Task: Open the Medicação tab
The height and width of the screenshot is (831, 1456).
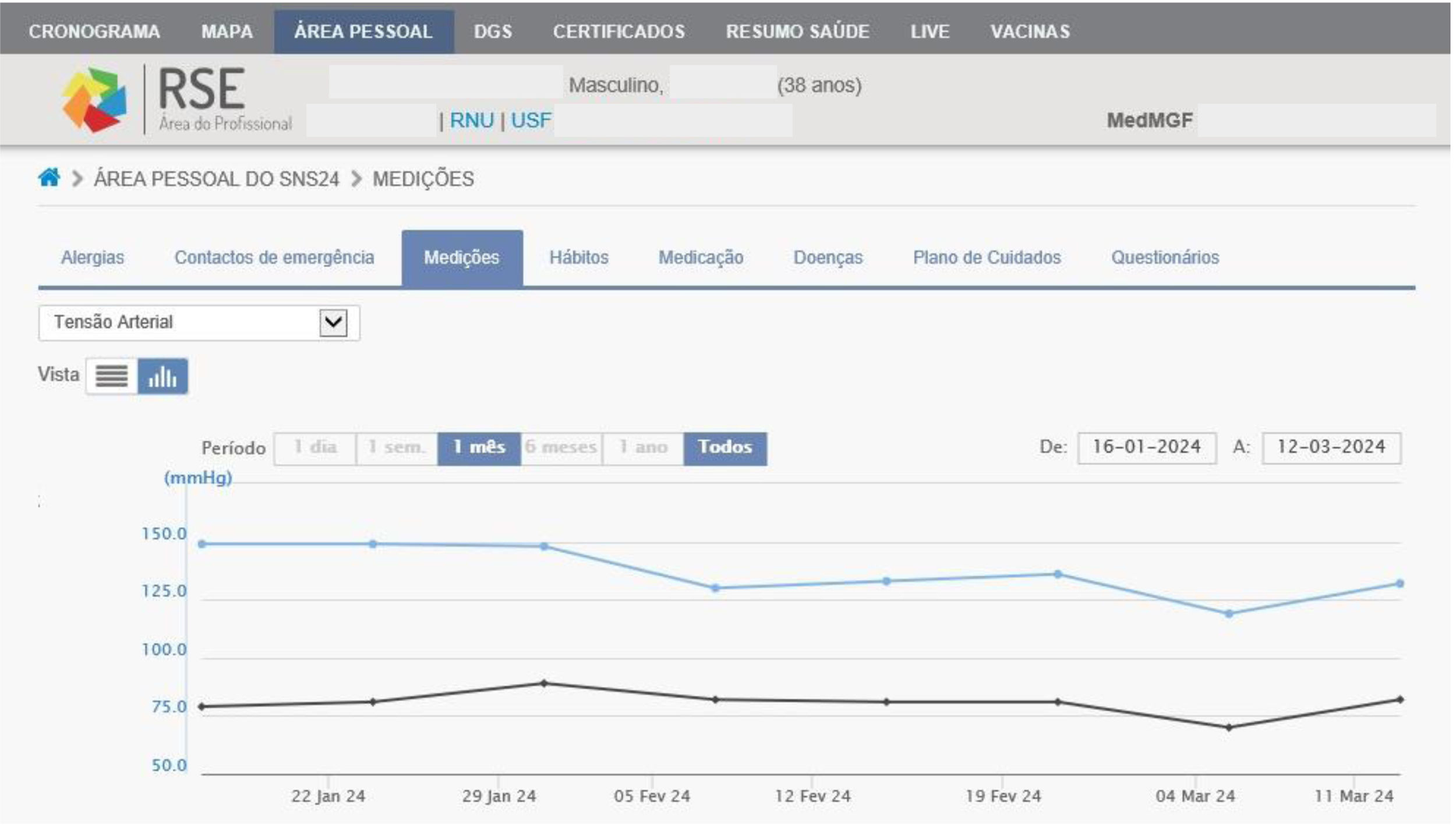Action: pos(701,257)
